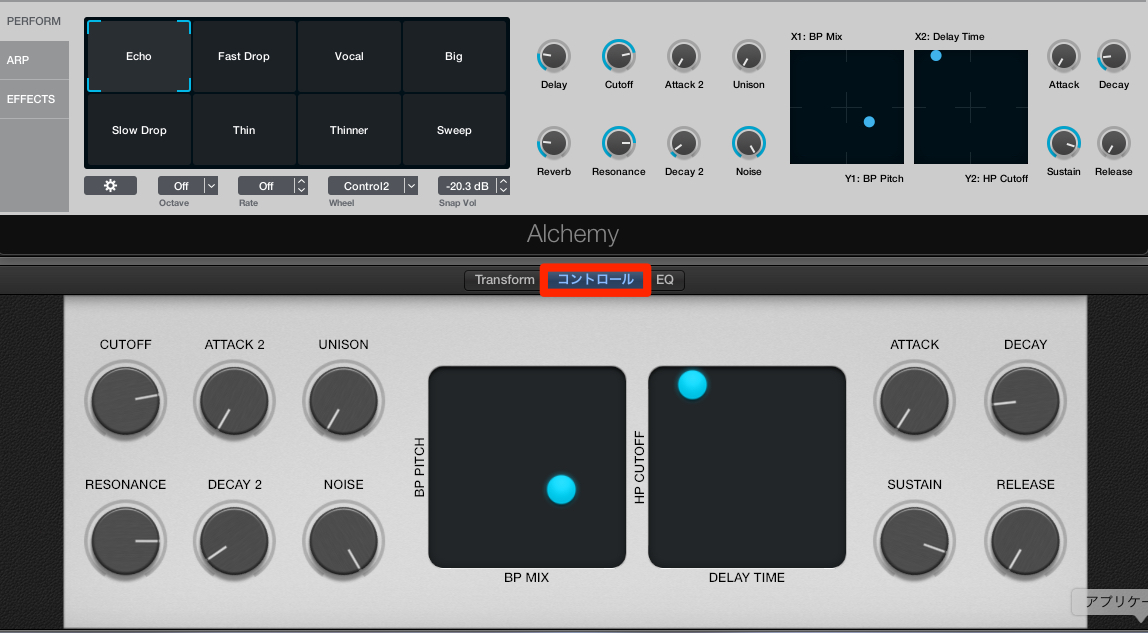Click the small Decay 2 knob in Alchemy
The width and height of the screenshot is (1148, 633).
[x=684, y=143]
